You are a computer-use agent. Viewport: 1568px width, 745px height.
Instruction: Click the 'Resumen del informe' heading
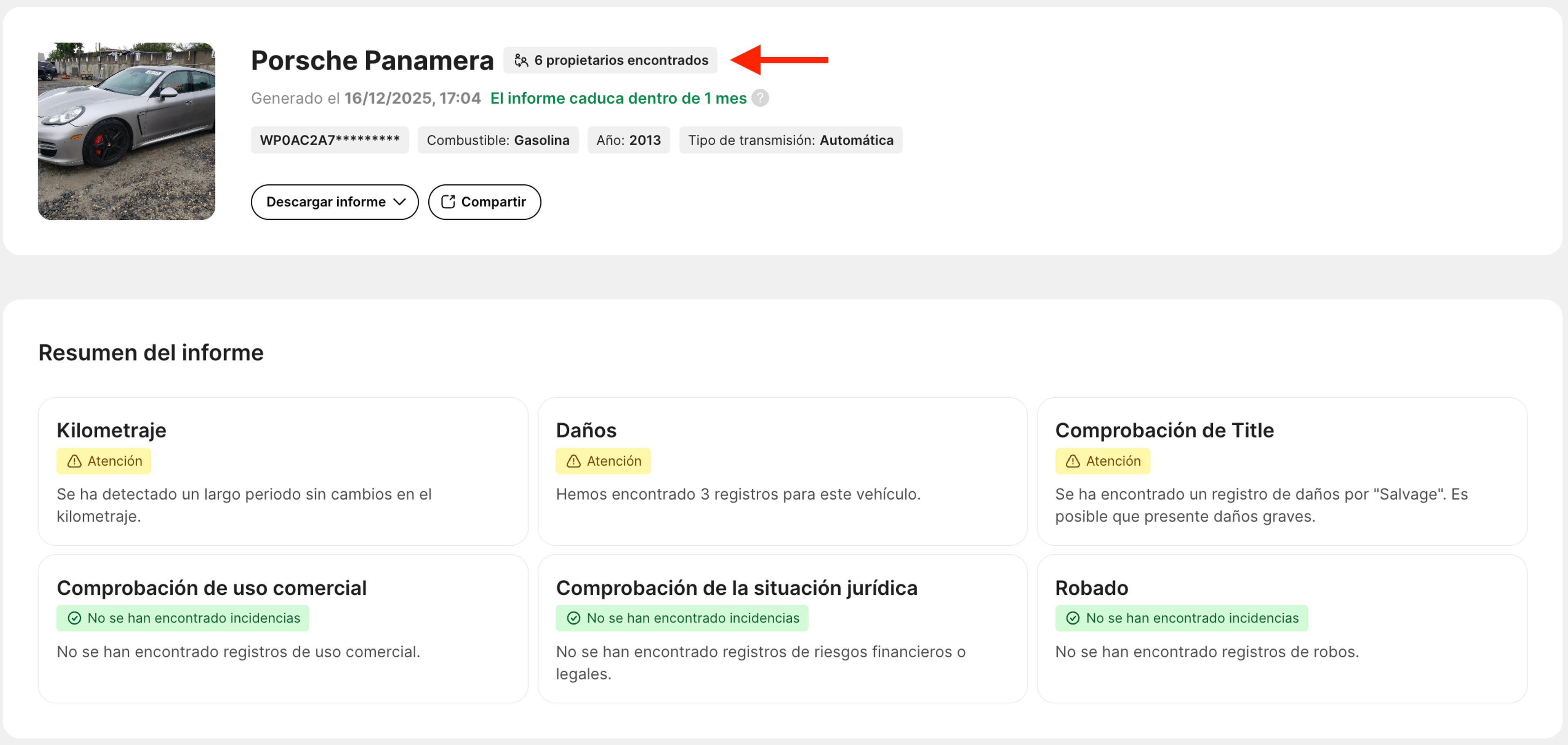[151, 352]
